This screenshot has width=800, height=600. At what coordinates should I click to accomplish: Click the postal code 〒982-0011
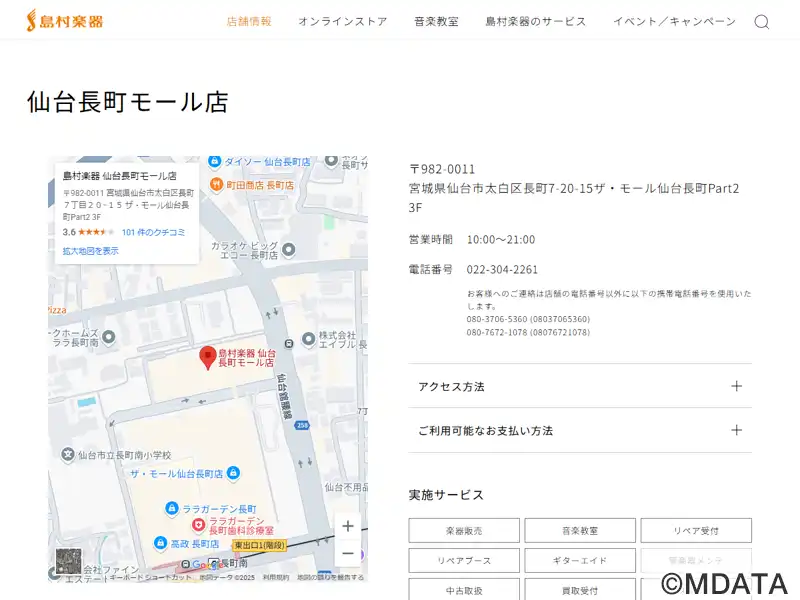point(442,169)
